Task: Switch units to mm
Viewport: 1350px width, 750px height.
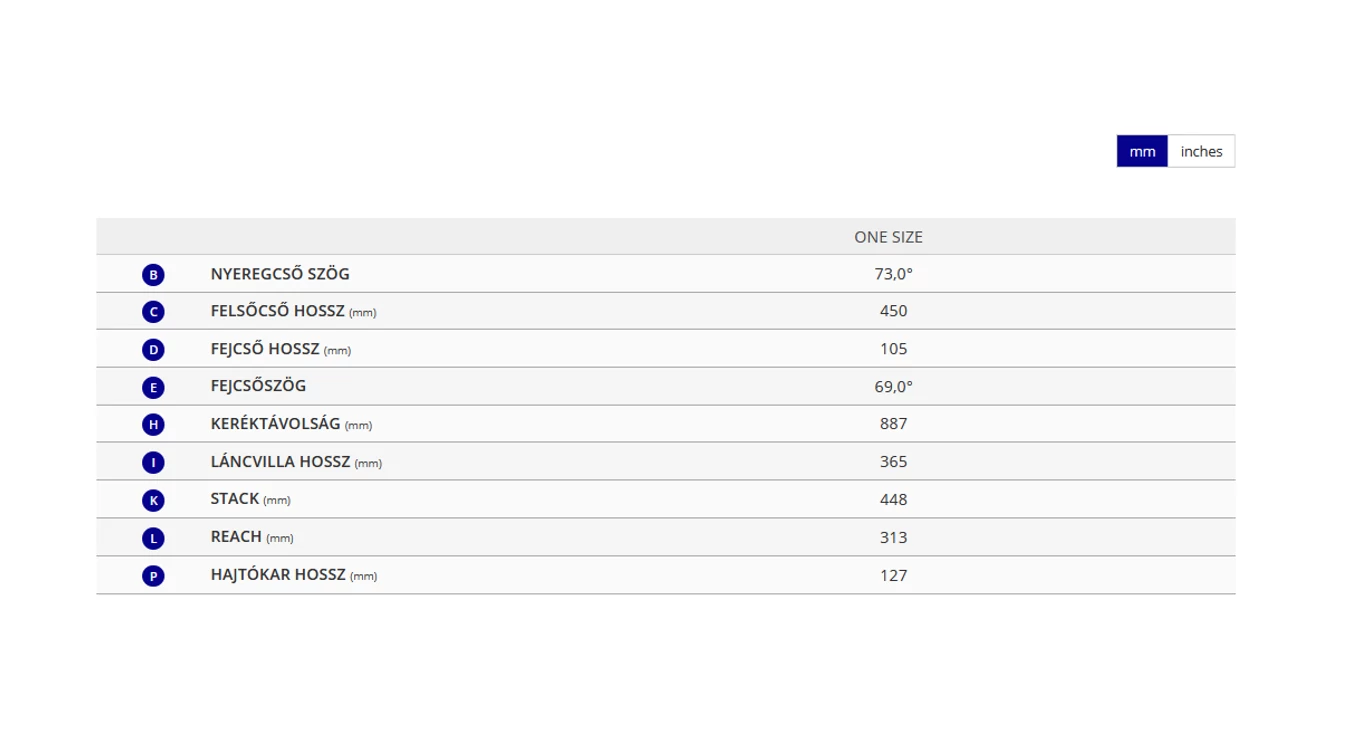Action: click(1142, 152)
